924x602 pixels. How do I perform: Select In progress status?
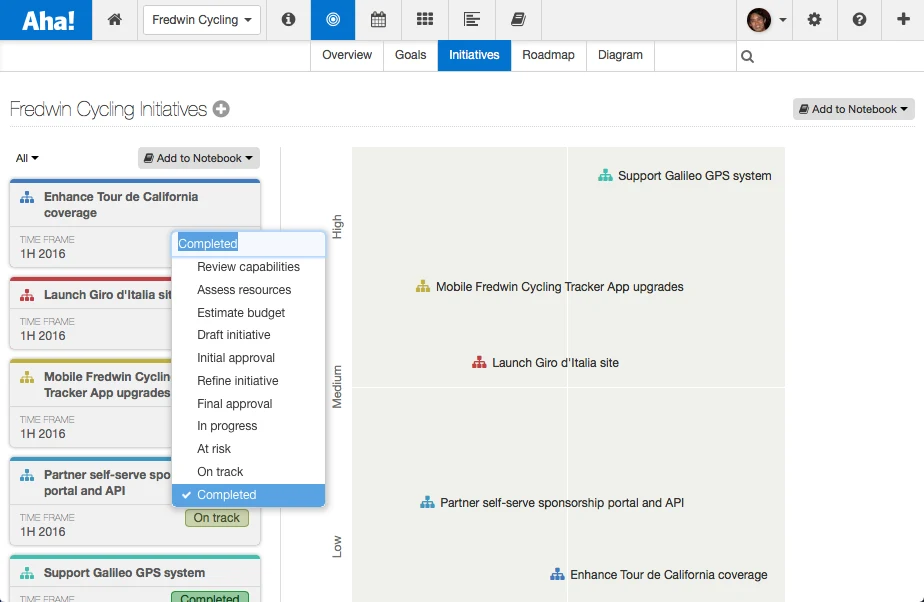[248, 426]
